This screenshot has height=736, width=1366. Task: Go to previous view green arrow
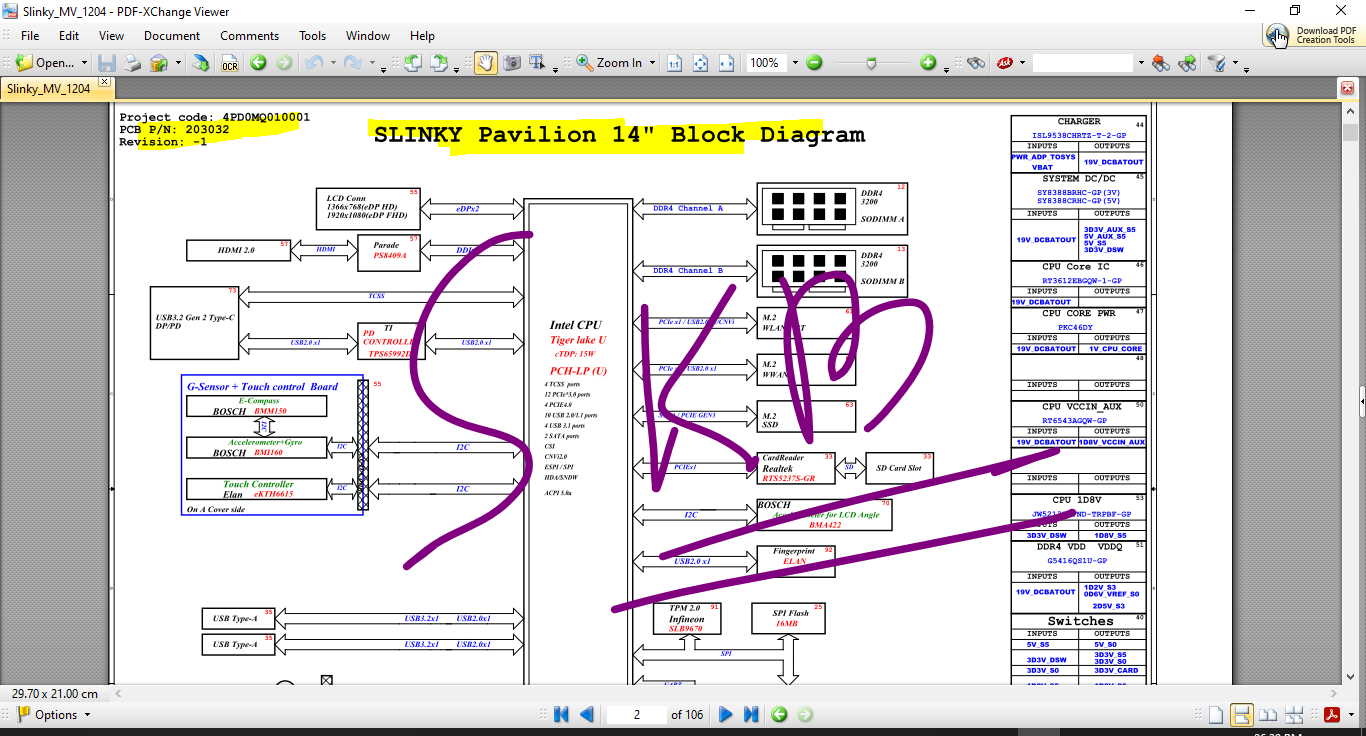pos(259,63)
